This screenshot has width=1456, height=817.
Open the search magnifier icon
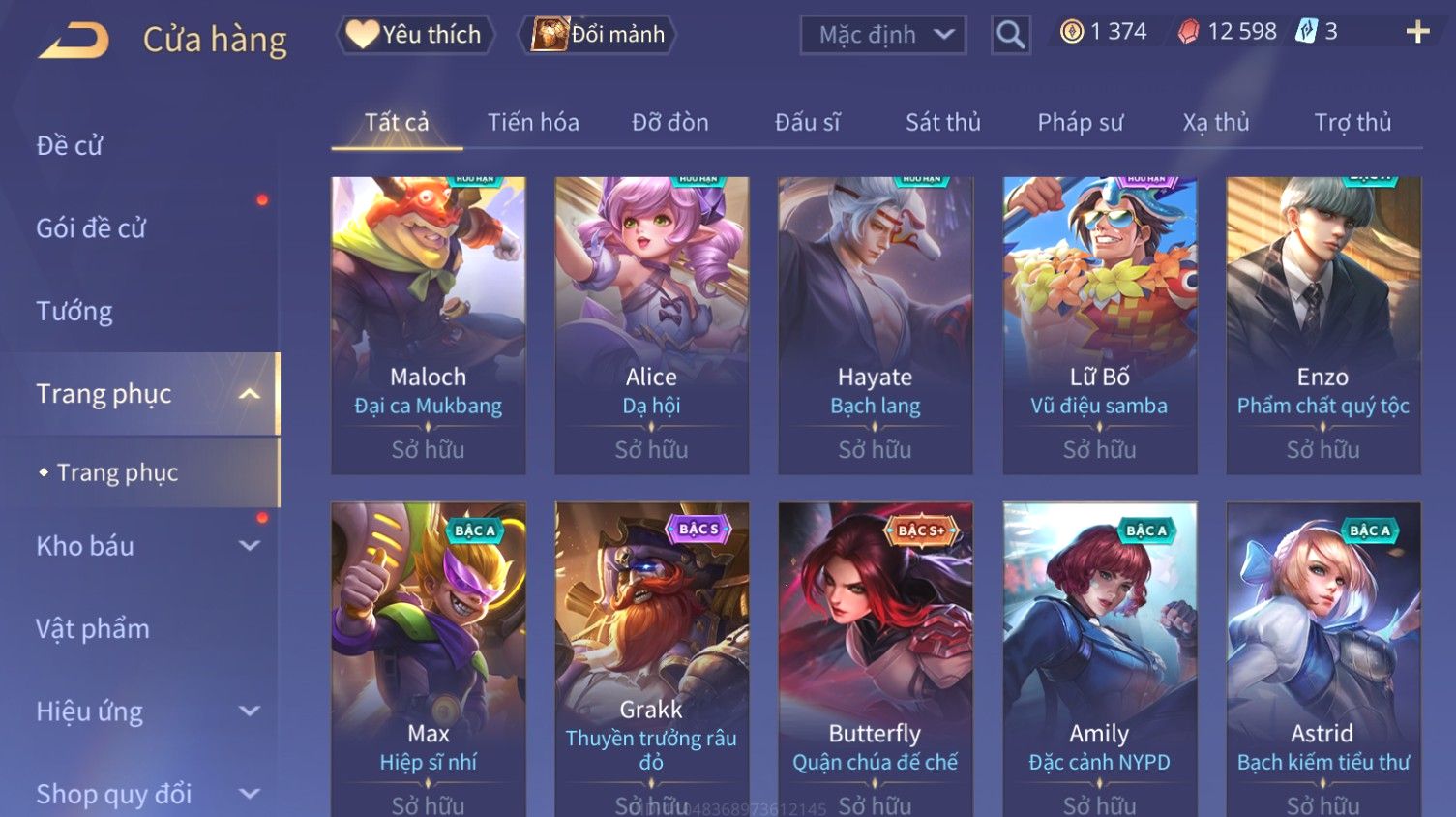(1011, 35)
